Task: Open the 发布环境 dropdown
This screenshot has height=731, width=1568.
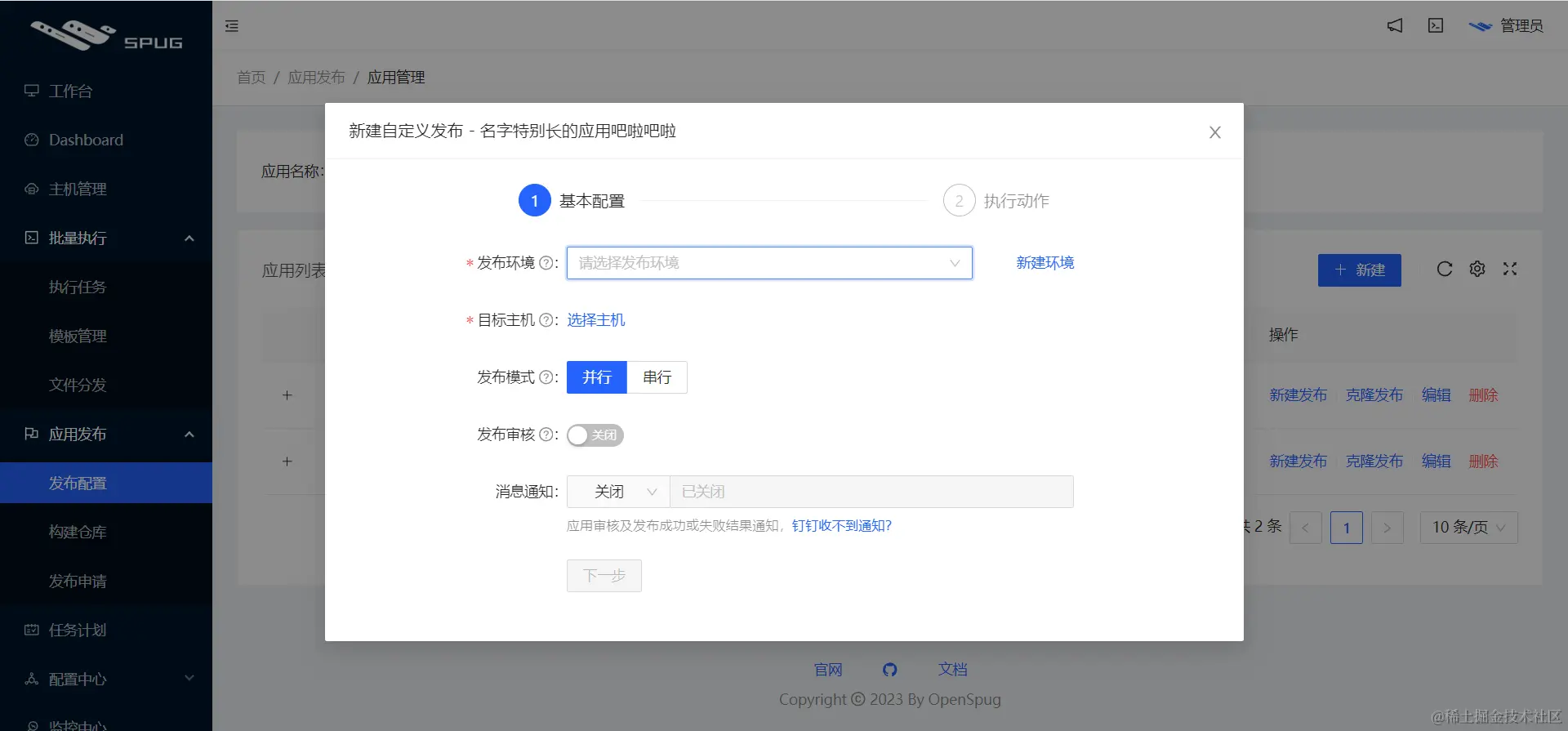Action: (769, 263)
